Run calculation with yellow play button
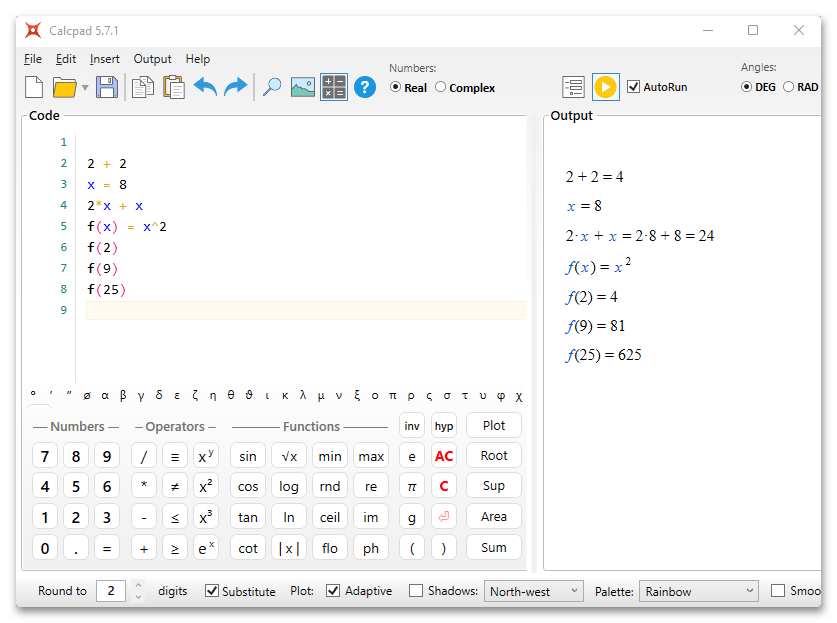837x623 pixels. coord(605,87)
